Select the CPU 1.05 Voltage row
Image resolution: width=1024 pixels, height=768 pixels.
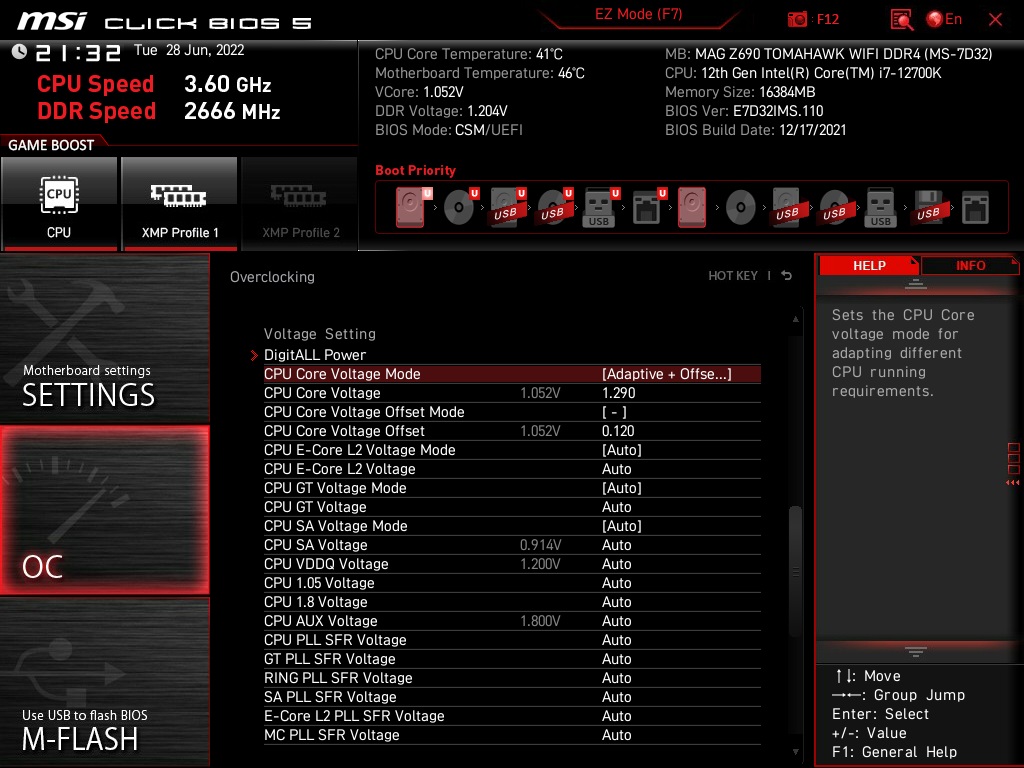[512, 583]
